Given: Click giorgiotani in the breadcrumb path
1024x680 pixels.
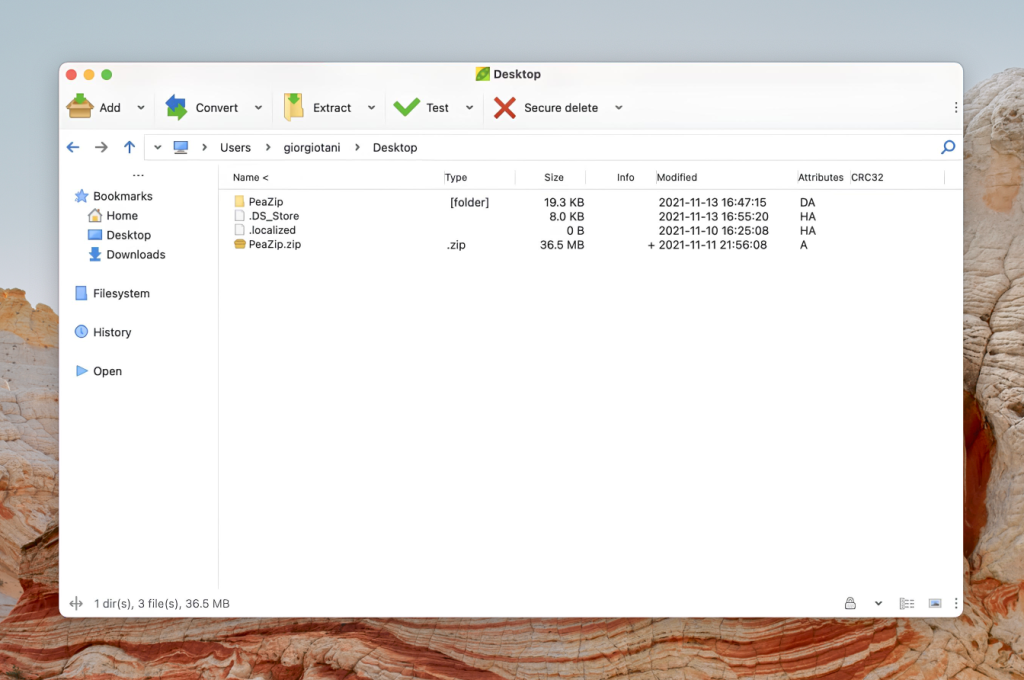Looking at the screenshot, I should [x=311, y=147].
